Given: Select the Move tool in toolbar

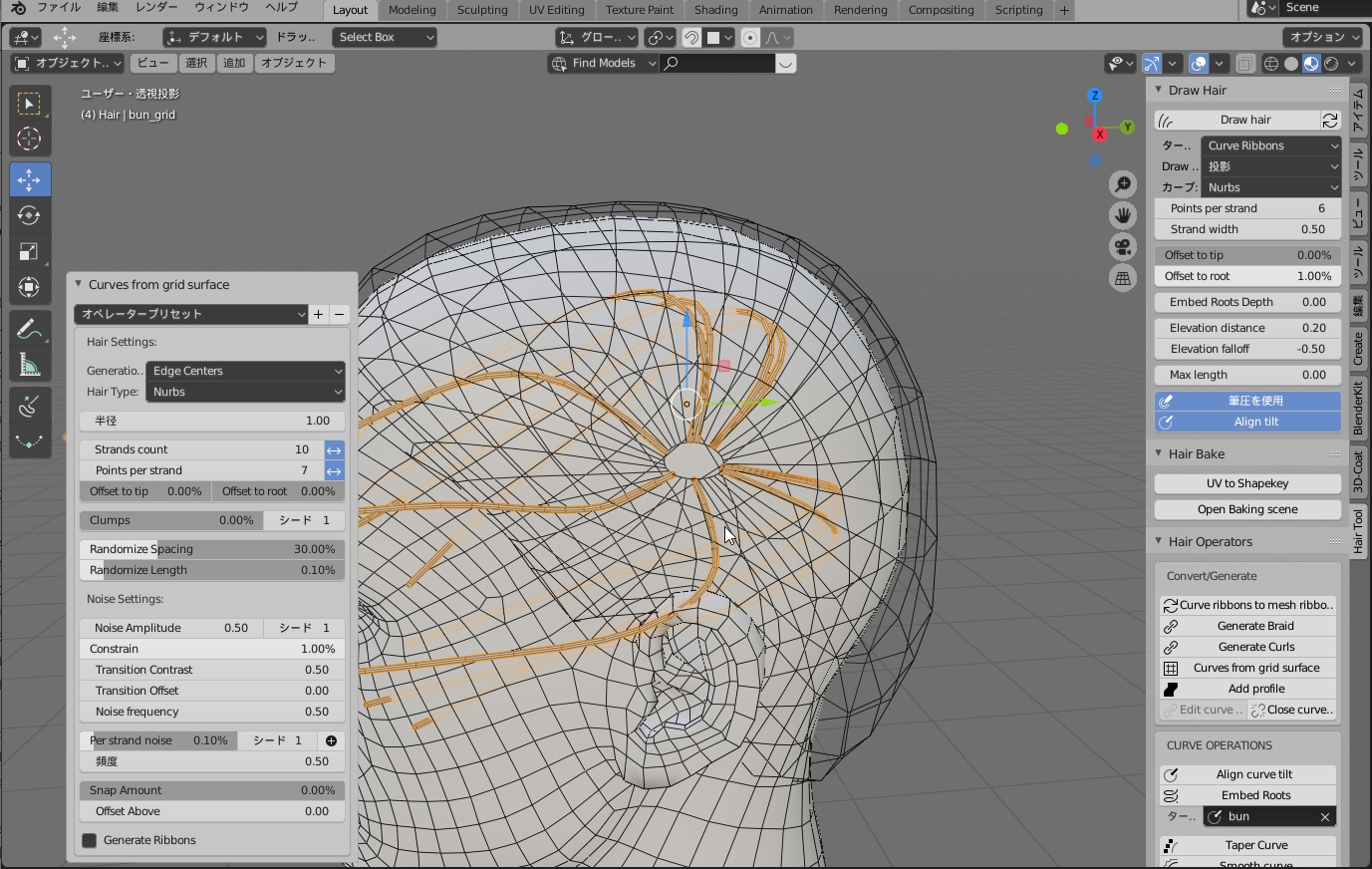Looking at the screenshot, I should click(29, 179).
